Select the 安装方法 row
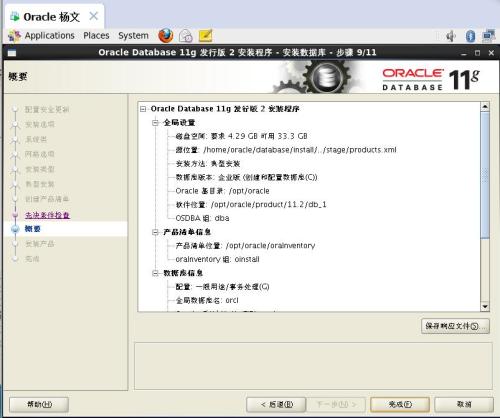Viewport: 500px width, 418px height. coord(208,163)
